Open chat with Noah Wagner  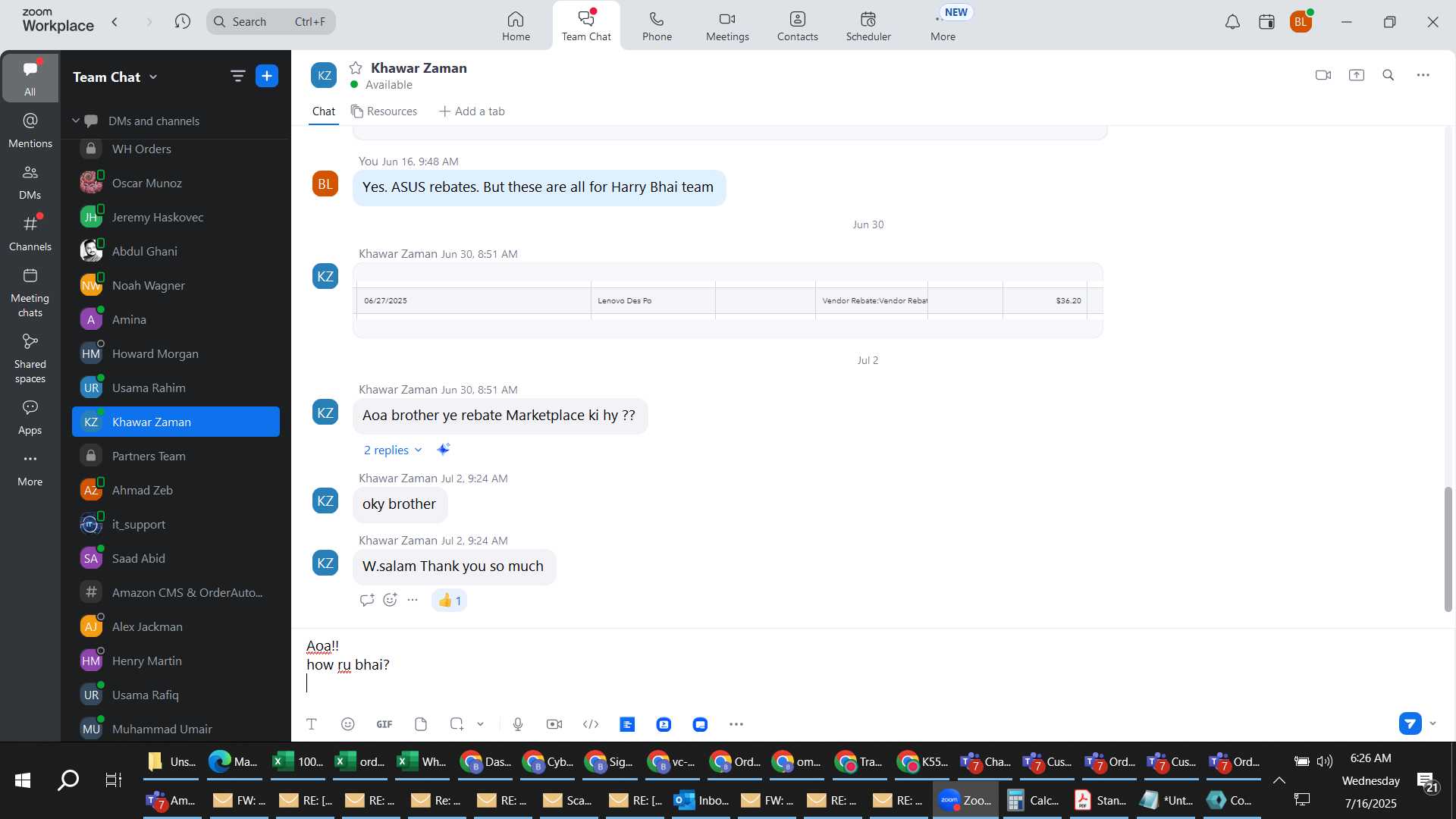click(x=176, y=285)
